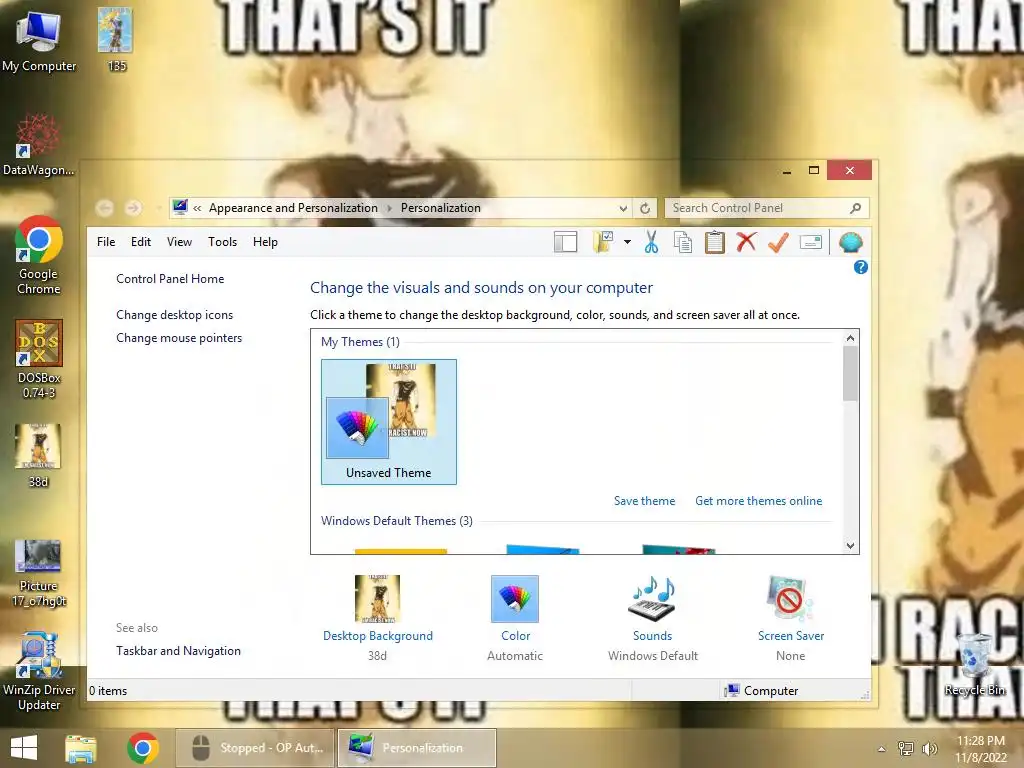The width and height of the screenshot is (1024, 768).
Task: Open the File menu
Action: click(106, 242)
